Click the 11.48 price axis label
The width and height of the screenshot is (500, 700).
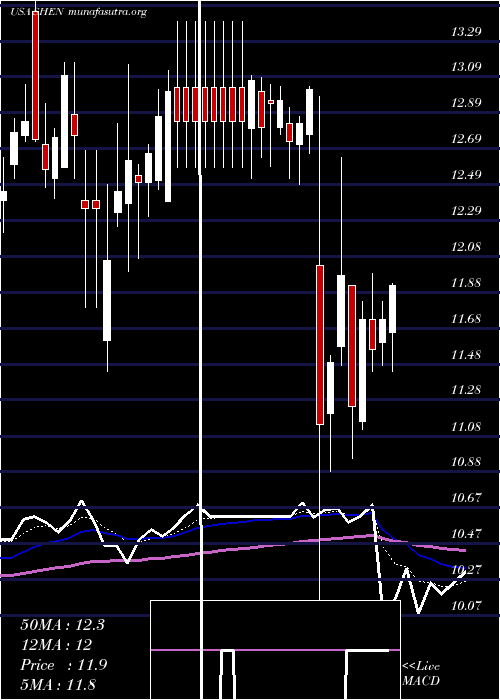[466, 355]
